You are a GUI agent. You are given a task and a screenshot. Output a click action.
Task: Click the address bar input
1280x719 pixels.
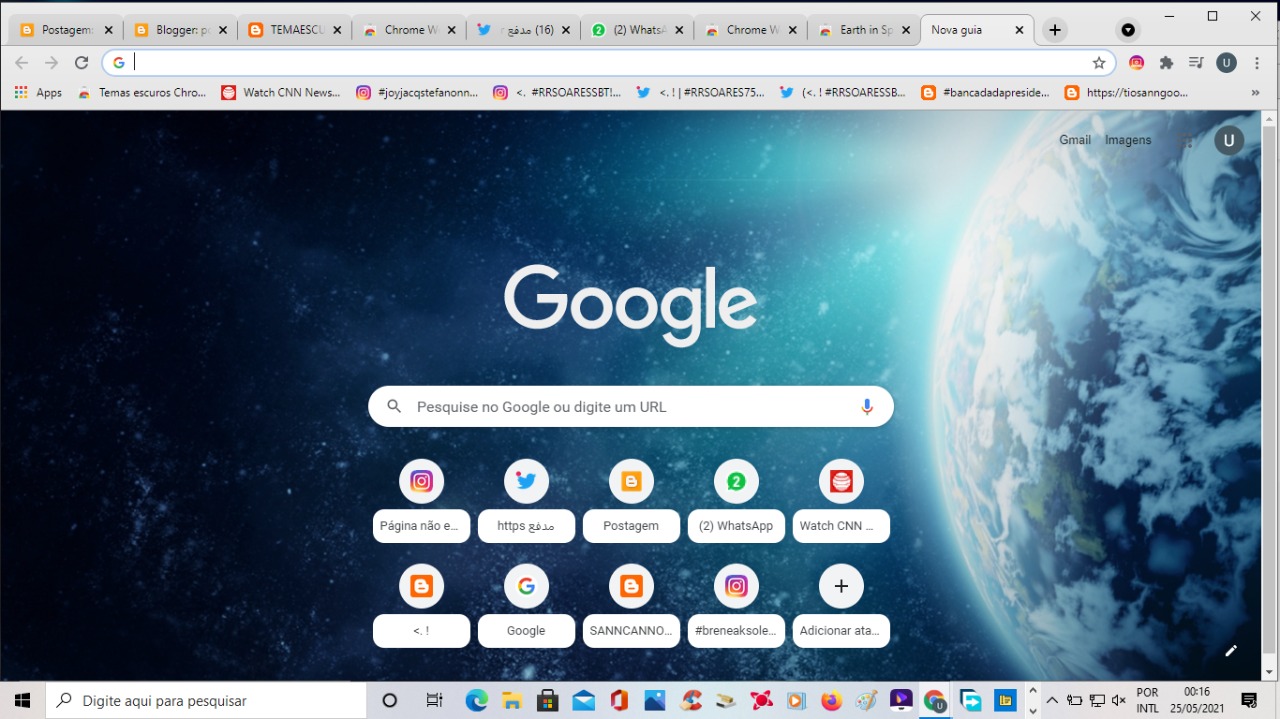click(610, 63)
